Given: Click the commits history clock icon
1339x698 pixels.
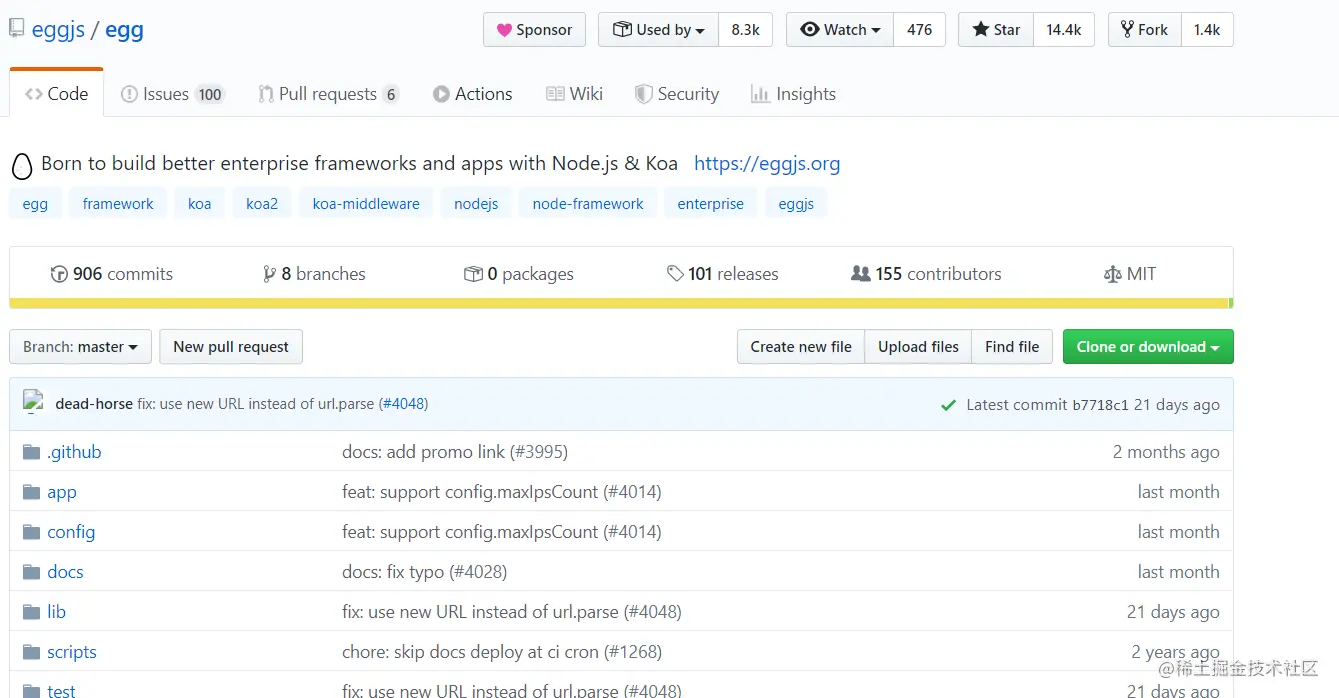Looking at the screenshot, I should point(59,274).
